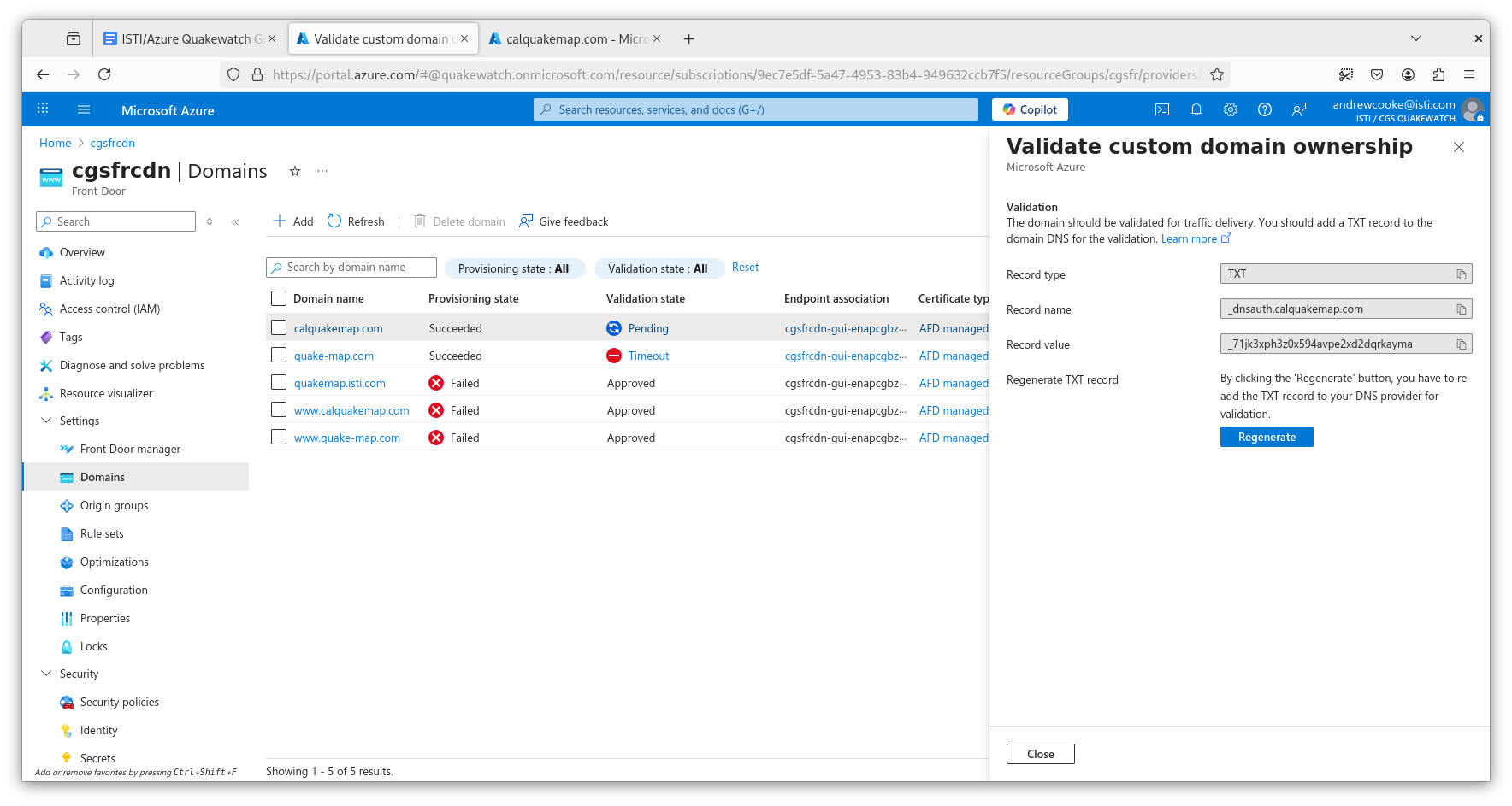
Task: Open the list all tabs dropdown
Action: pos(1416,38)
